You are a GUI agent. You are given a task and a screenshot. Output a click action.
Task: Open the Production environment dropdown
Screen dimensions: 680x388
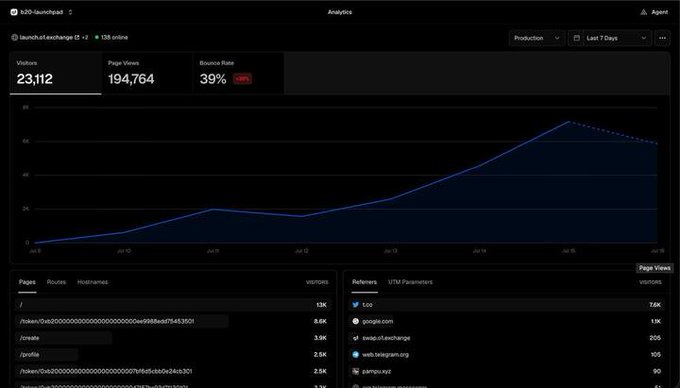coord(536,38)
